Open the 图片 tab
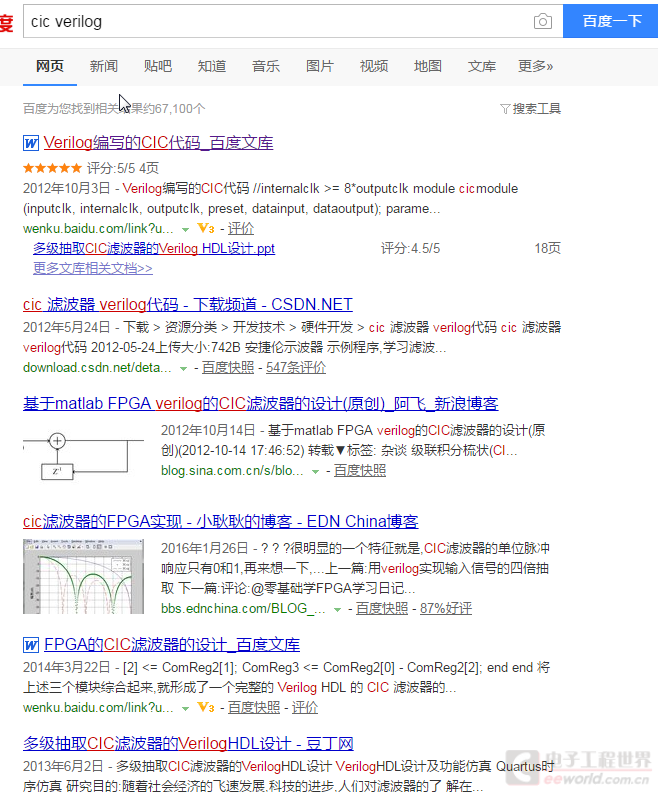This screenshot has height=792, width=658. coord(320,66)
